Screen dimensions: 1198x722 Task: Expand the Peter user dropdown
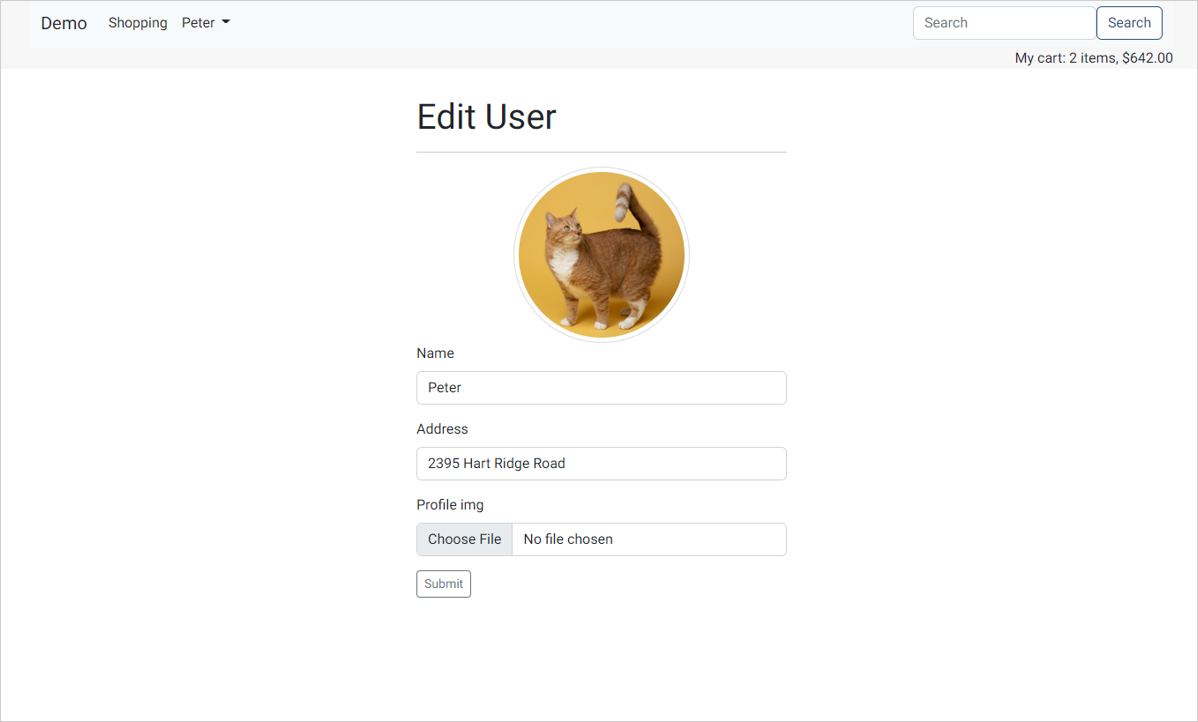[206, 23]
